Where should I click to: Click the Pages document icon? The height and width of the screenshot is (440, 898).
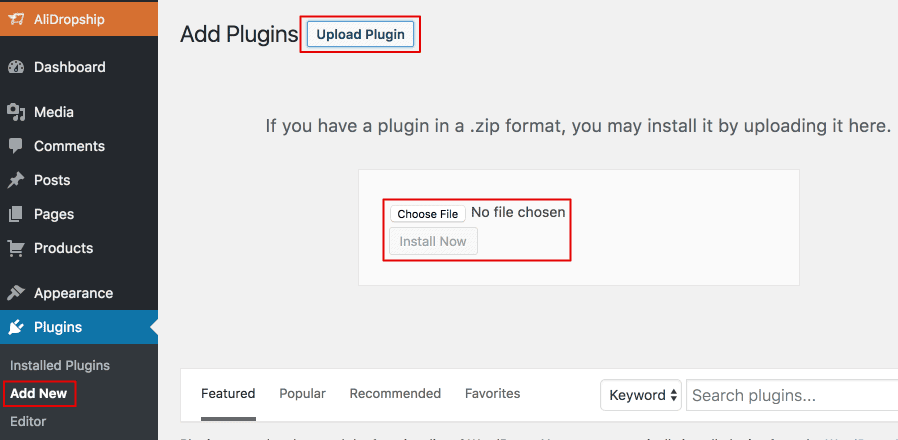(16, 214)
